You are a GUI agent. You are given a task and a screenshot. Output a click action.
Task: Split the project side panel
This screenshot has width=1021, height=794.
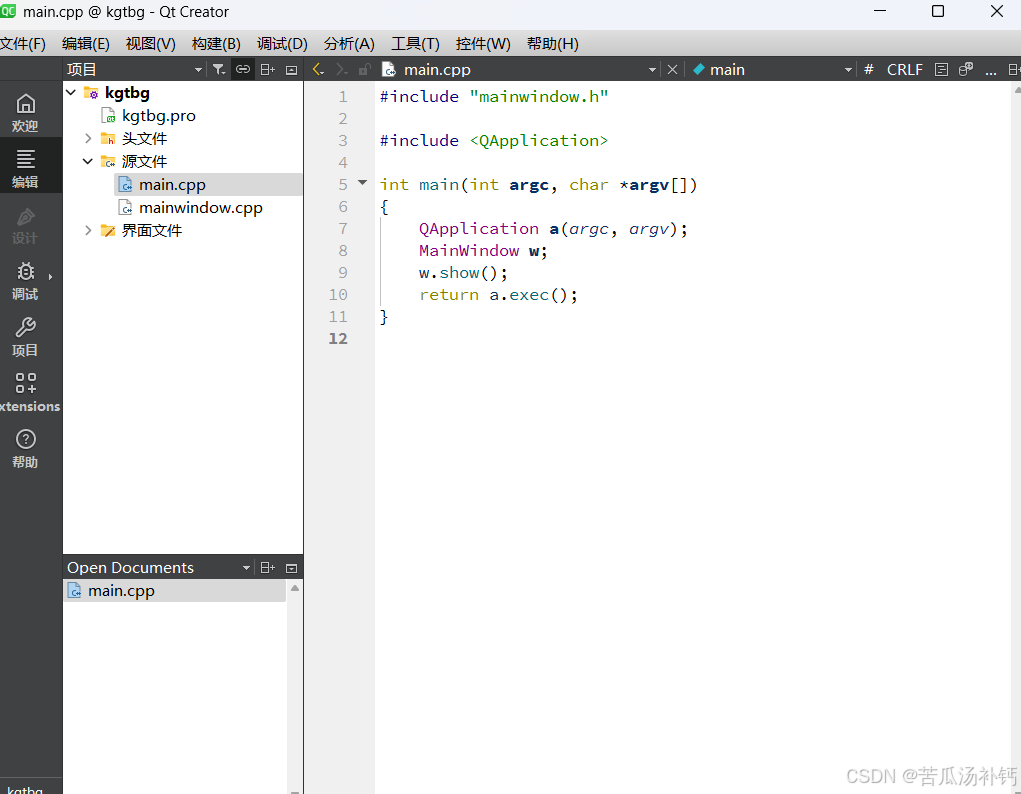point(268,69)
